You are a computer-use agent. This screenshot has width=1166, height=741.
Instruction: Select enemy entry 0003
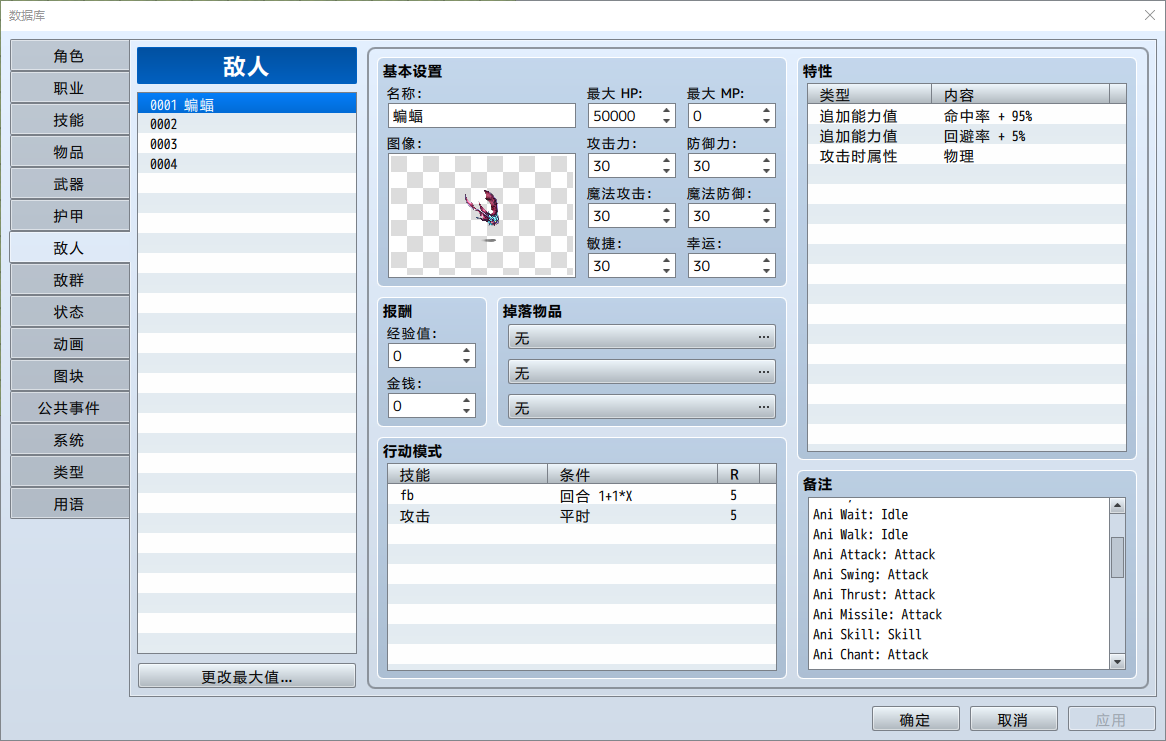pos(247,144)
